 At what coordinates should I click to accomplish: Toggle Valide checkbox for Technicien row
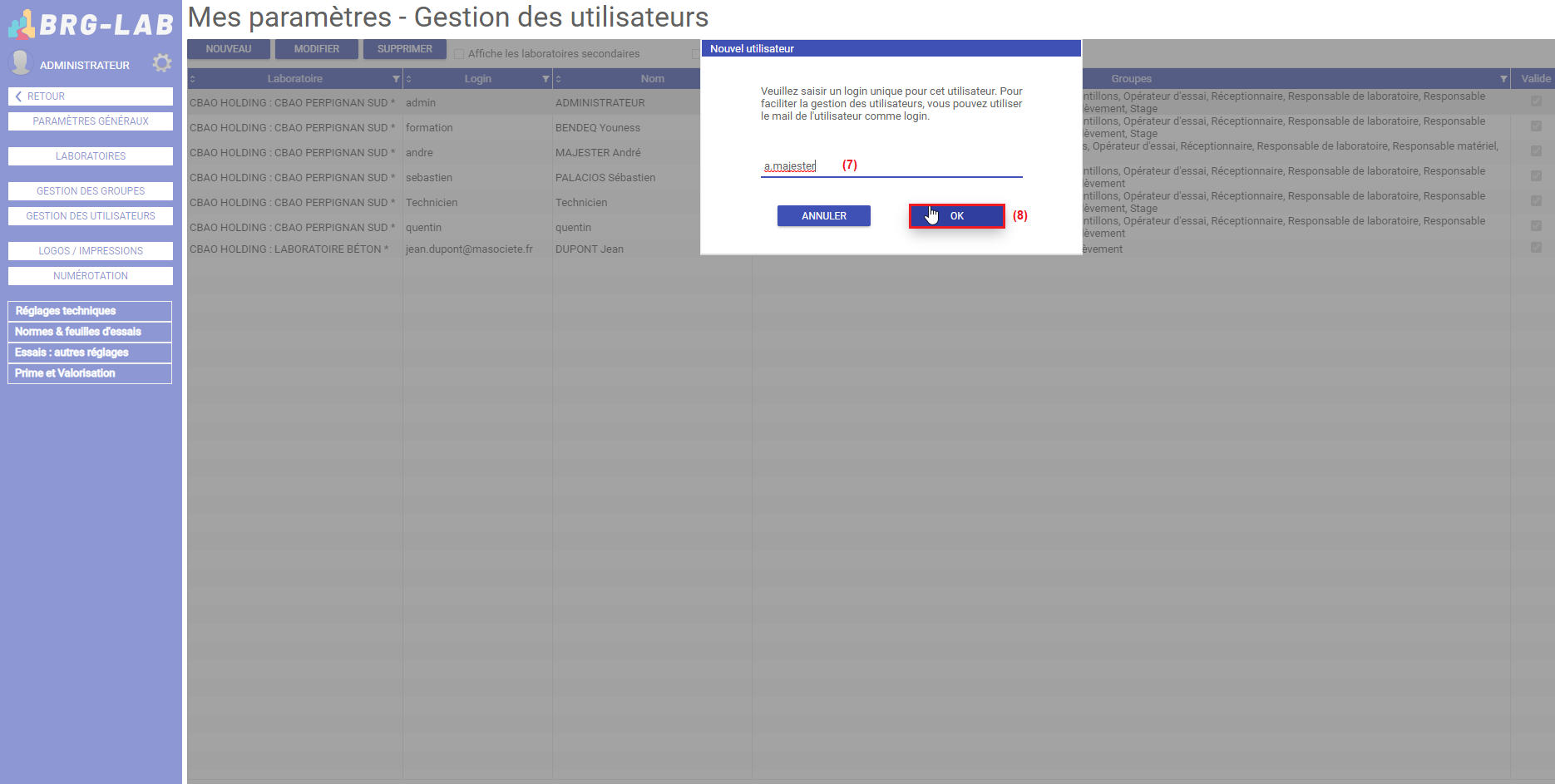click(1536, 201)
